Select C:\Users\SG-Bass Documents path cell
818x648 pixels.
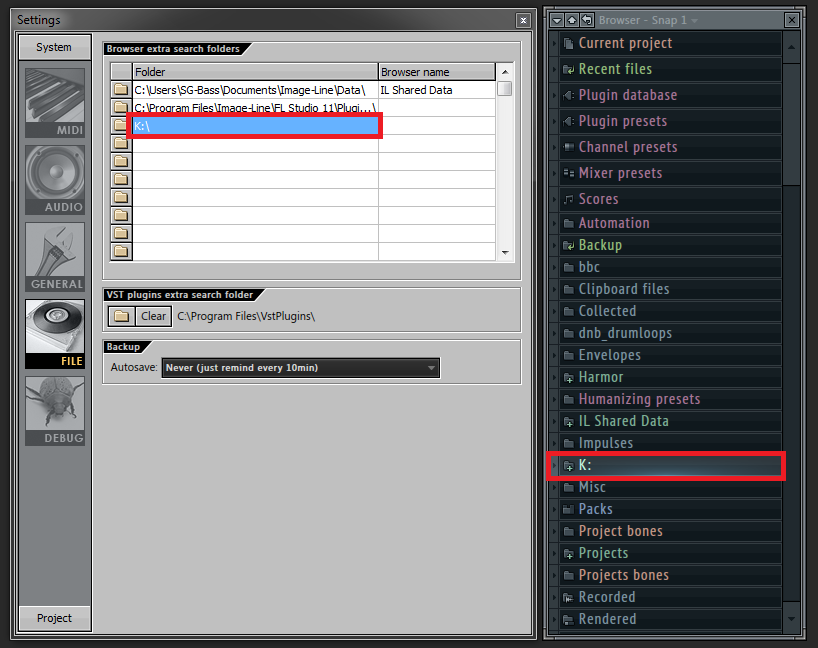tap(256, 90)
